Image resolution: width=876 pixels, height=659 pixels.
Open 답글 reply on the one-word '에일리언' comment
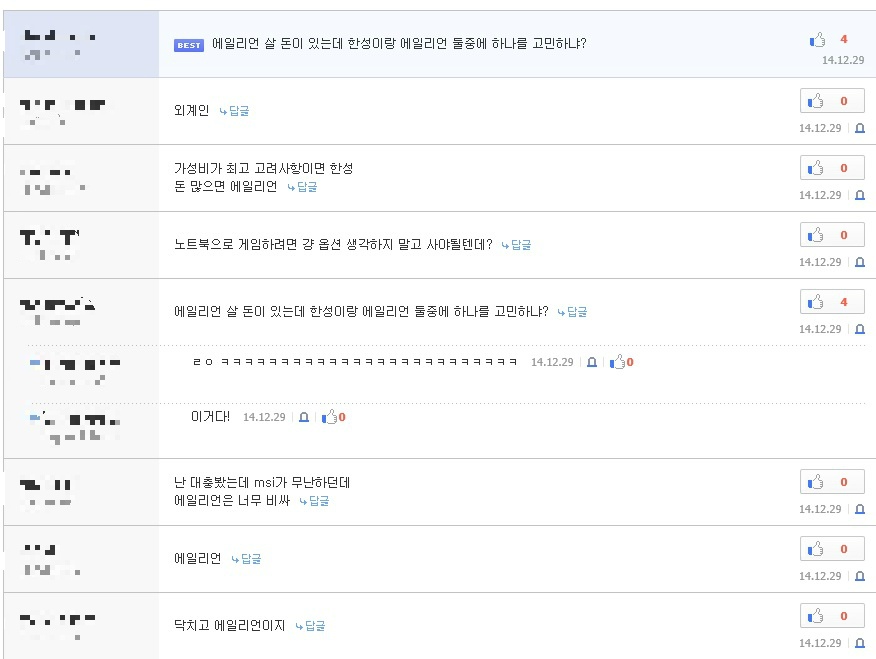246,560
